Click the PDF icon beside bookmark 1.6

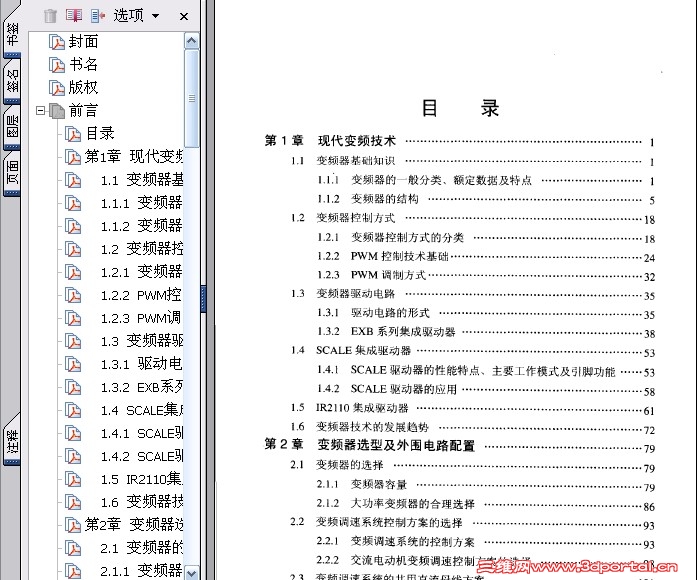tap(73, 502)
